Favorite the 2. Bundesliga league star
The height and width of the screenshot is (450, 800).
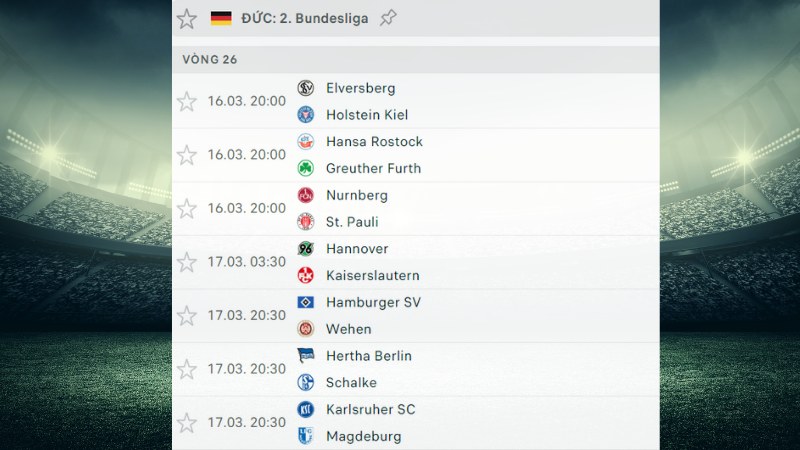[187, 19]
